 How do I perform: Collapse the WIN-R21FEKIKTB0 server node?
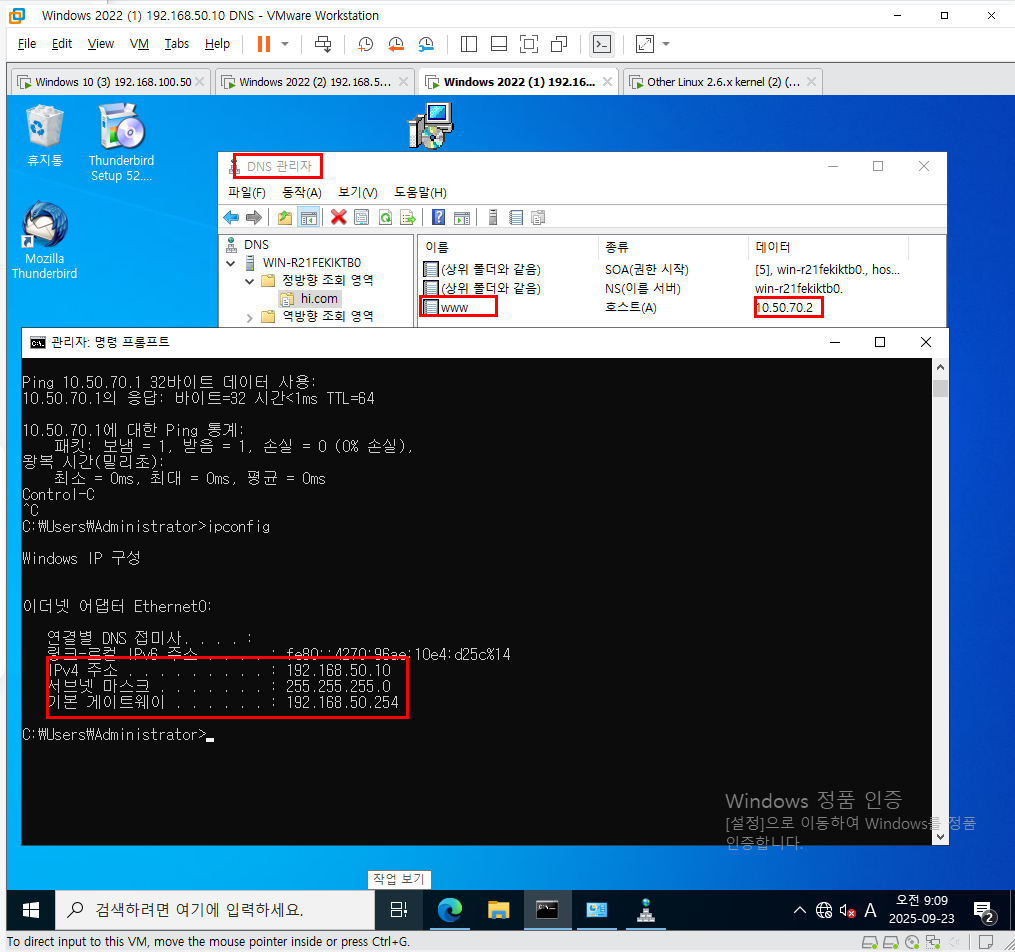click(230, 263)
